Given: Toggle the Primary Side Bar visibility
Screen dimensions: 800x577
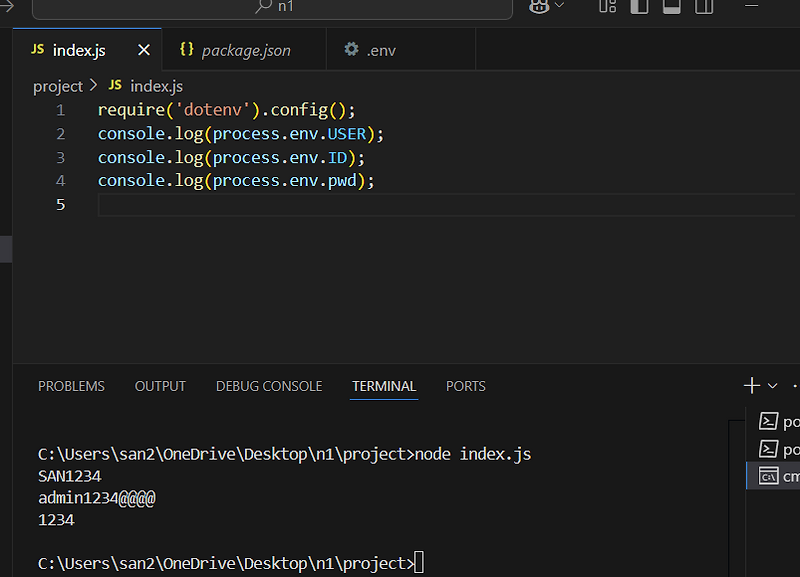Looking at the screenshot, I should [638, 7].
